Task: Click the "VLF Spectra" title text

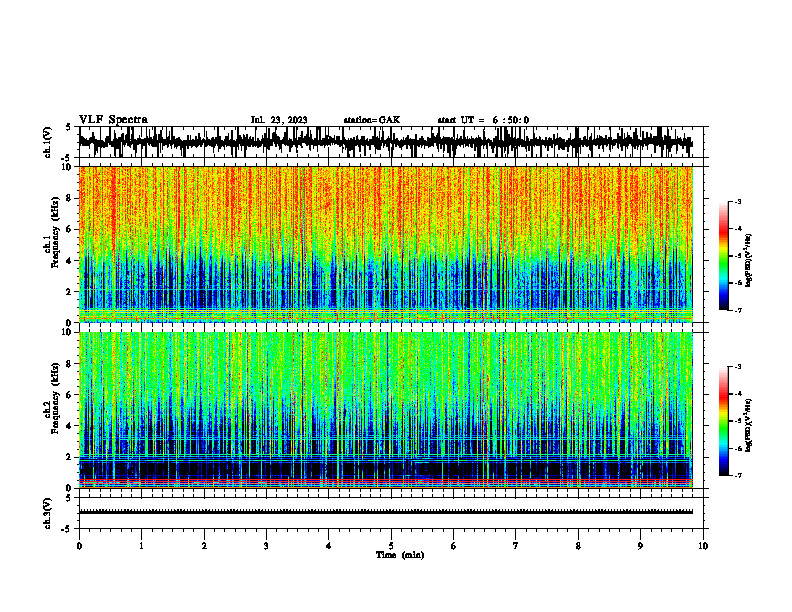Action: click(113, 120)
